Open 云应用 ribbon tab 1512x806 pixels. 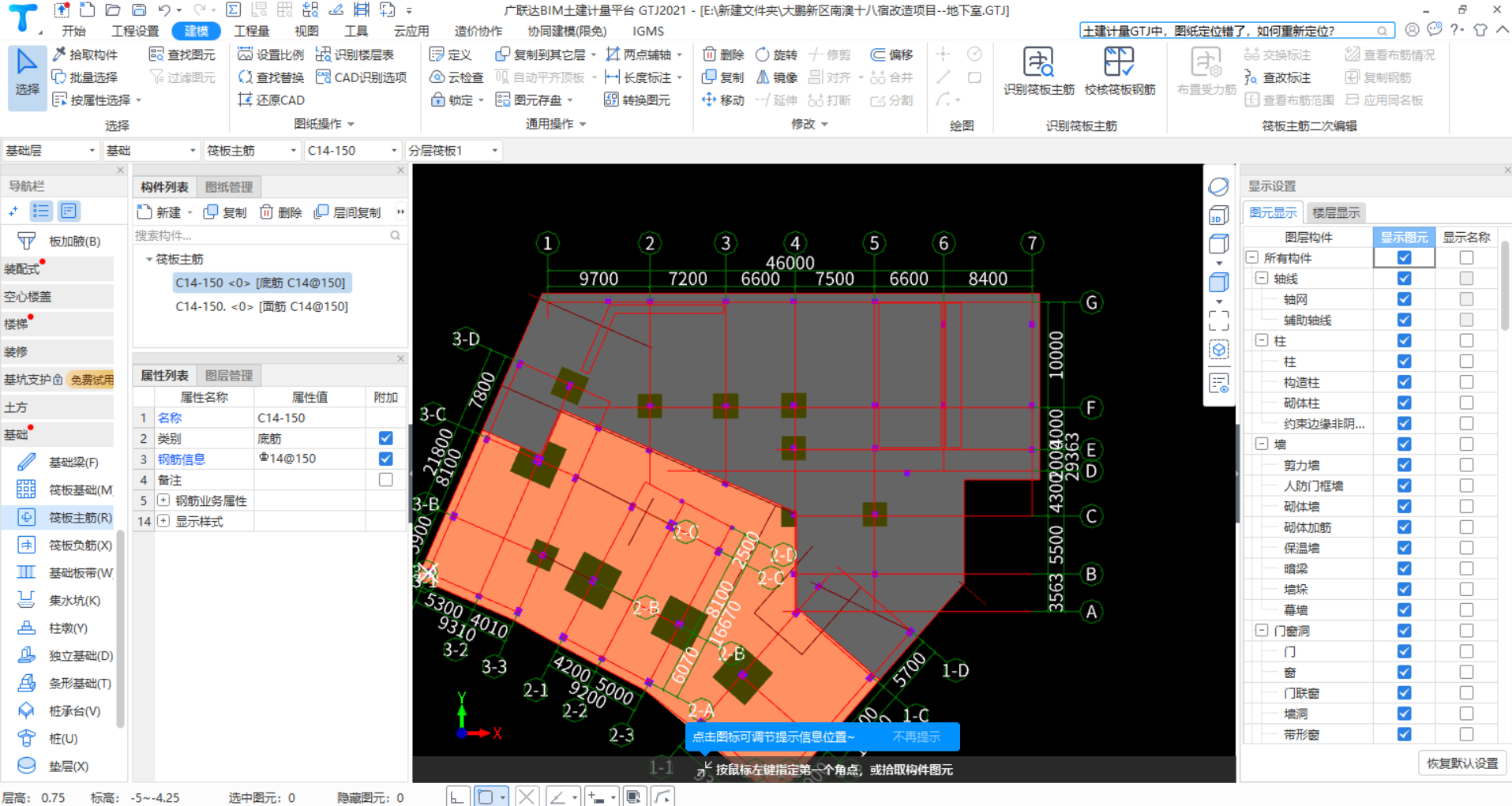pos(411,31)
